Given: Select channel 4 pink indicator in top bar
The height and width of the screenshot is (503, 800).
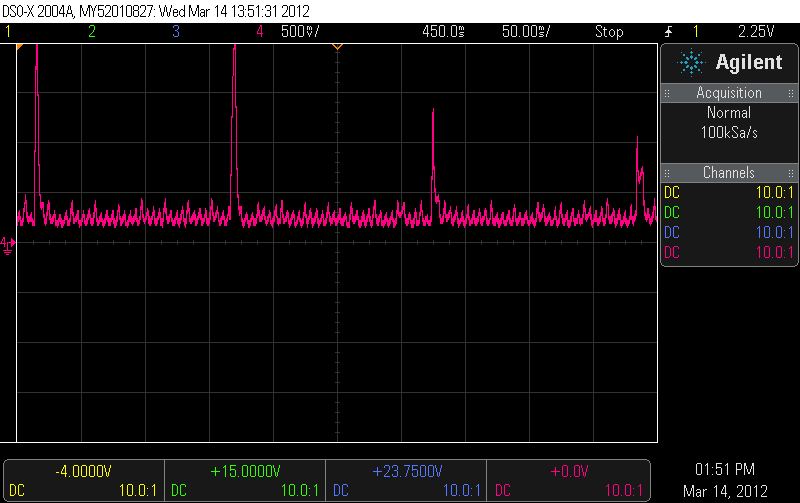Looking at the screenshot, I should coord(260,32).
